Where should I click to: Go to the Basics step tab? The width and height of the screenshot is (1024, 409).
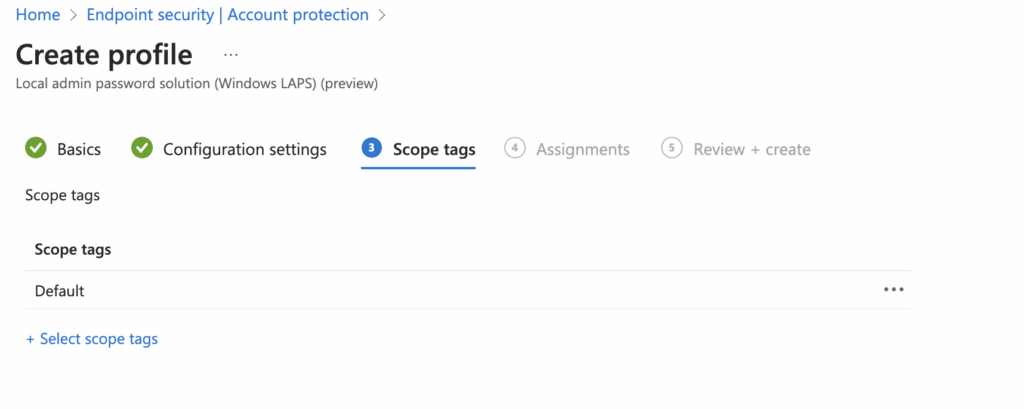pyautogui.click(x=78, y=149)
